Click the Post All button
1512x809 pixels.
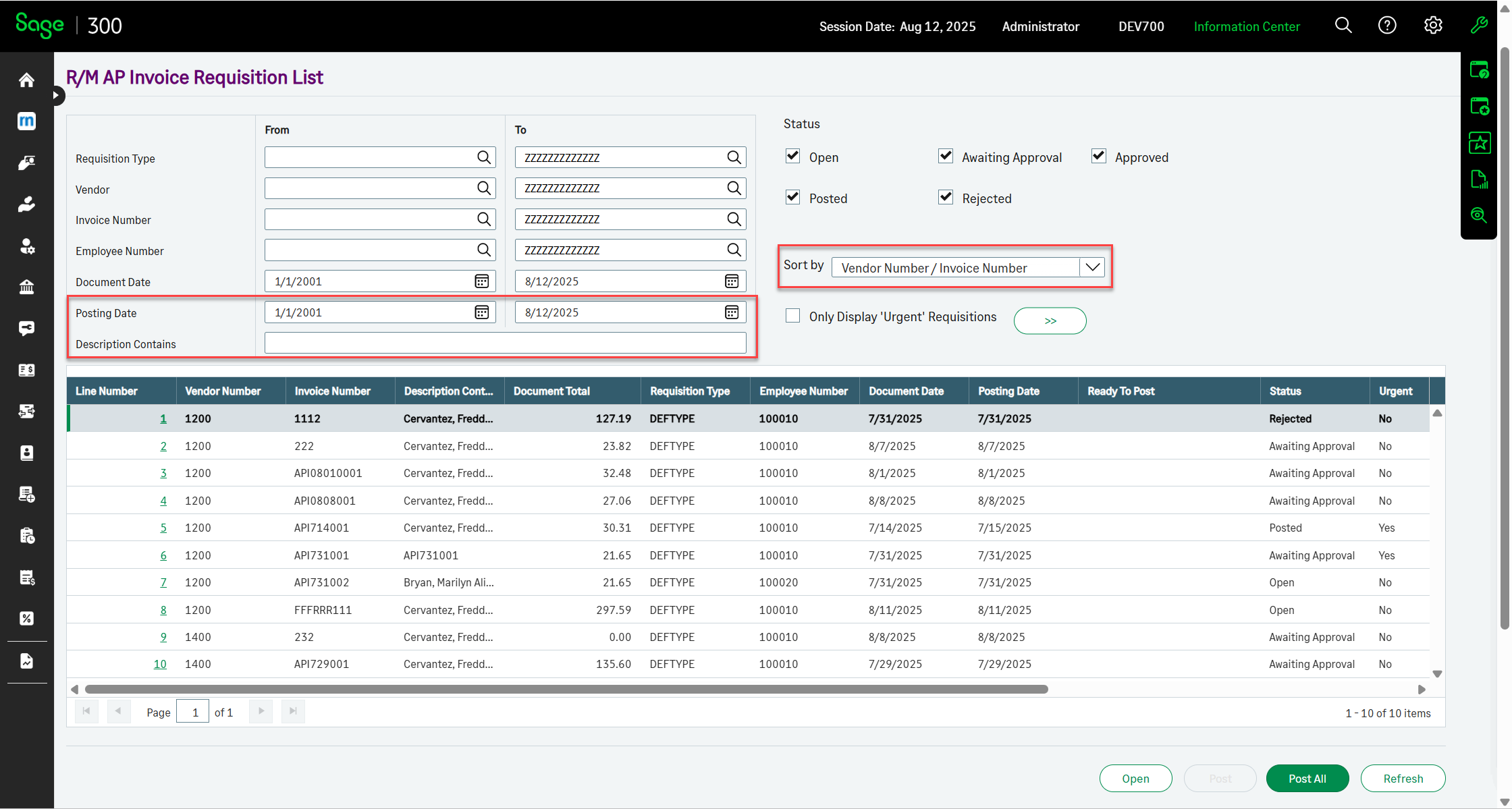(1307, 778)
